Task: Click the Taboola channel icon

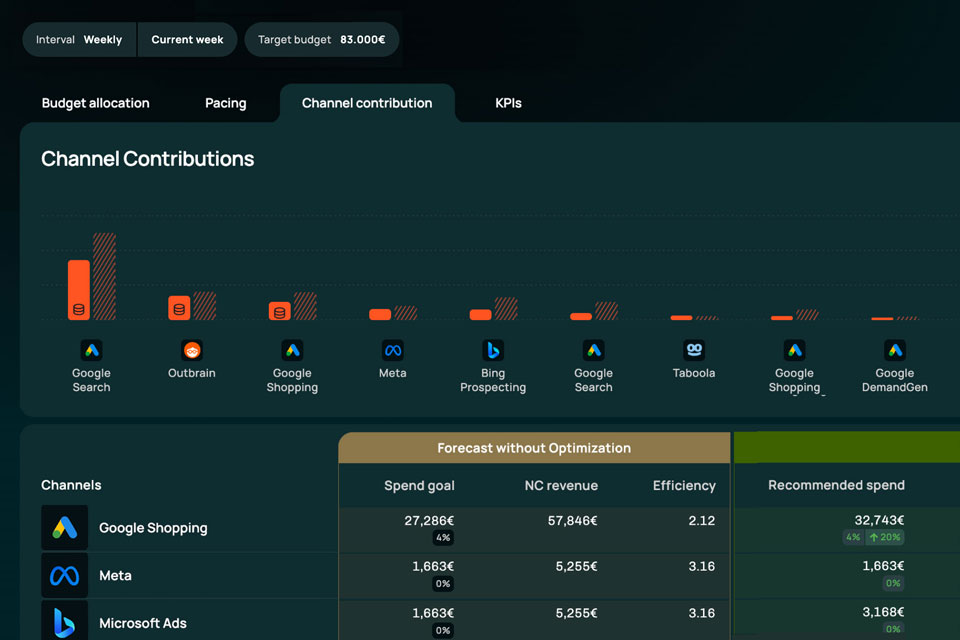Action: (x=694, y=350)
